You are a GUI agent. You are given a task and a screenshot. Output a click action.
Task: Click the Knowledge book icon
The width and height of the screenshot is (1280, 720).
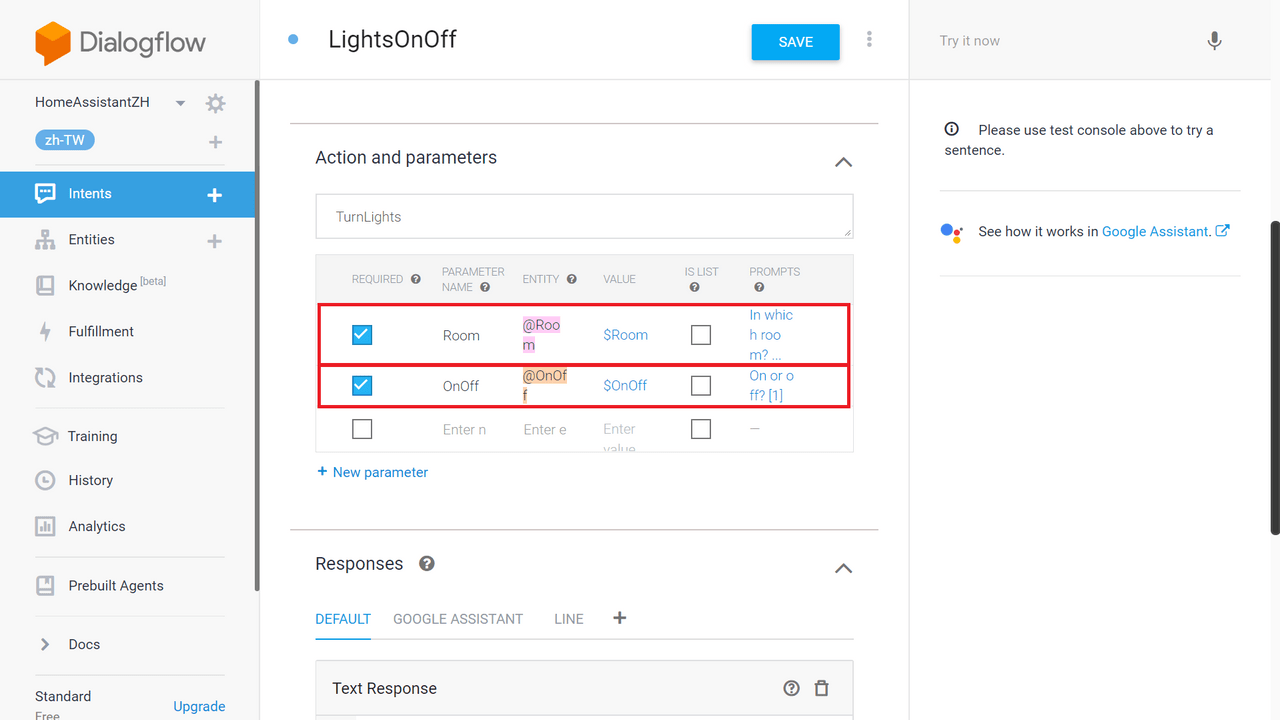[45, 285]
